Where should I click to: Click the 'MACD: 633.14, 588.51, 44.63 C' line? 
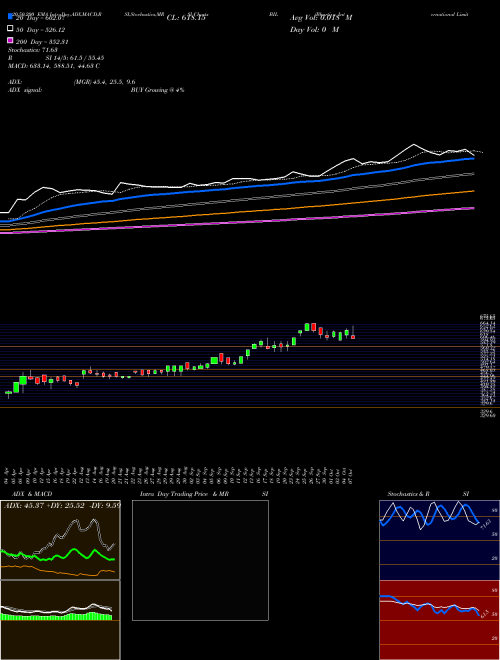click(x=54, y=66)
